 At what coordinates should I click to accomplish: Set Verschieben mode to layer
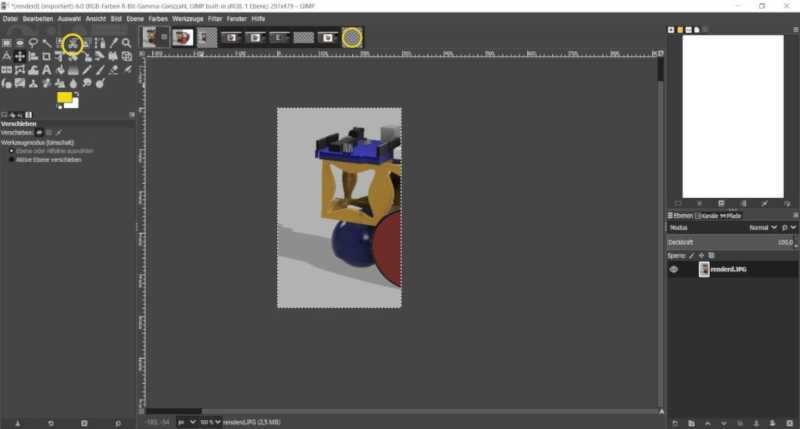click(39, 133)
